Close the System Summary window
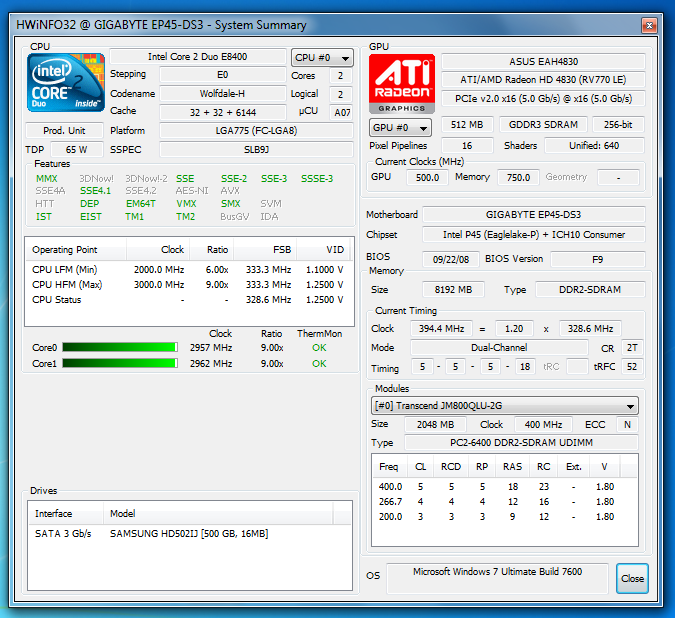The width and height of the screenshot is (675, 618). 649,25
